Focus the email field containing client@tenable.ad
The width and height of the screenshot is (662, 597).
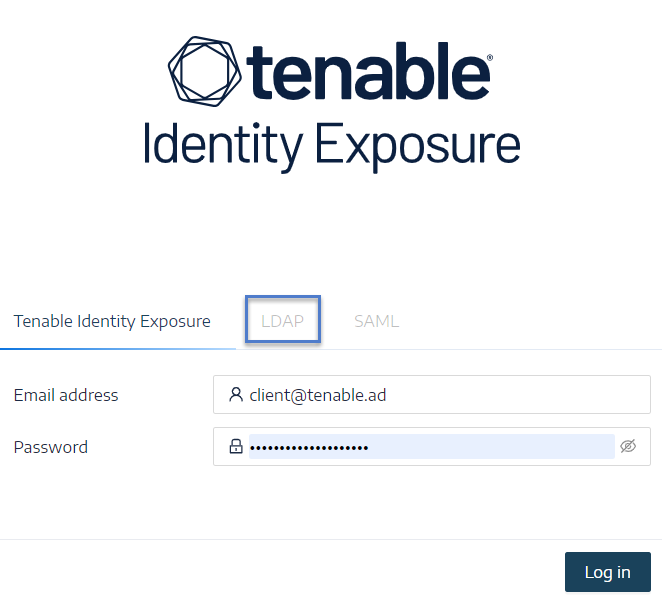pos(431,395)
